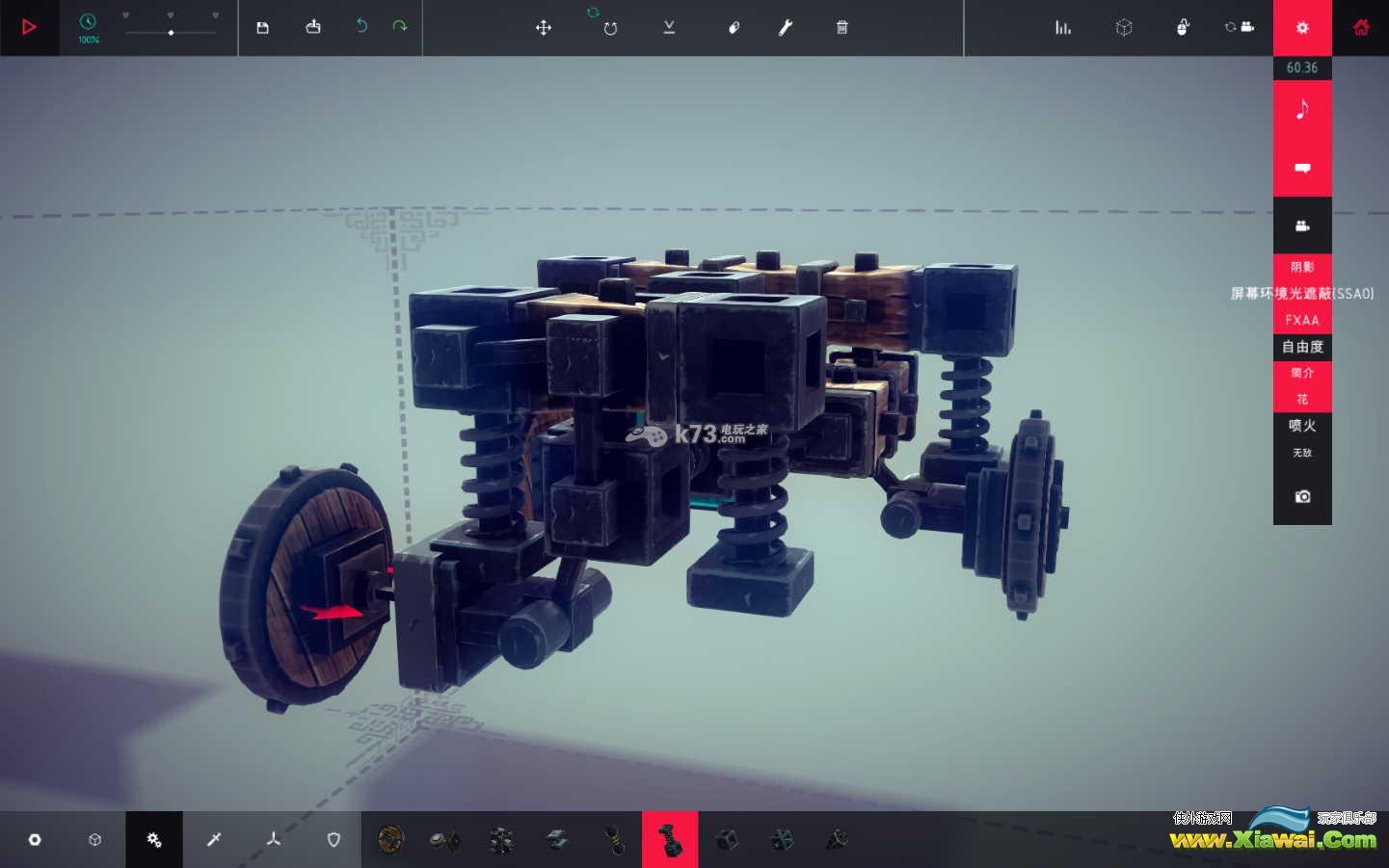Screen dimensions: 1389x868
Task: Select the wooden wheel block
Action: click(x=390, y=839)
